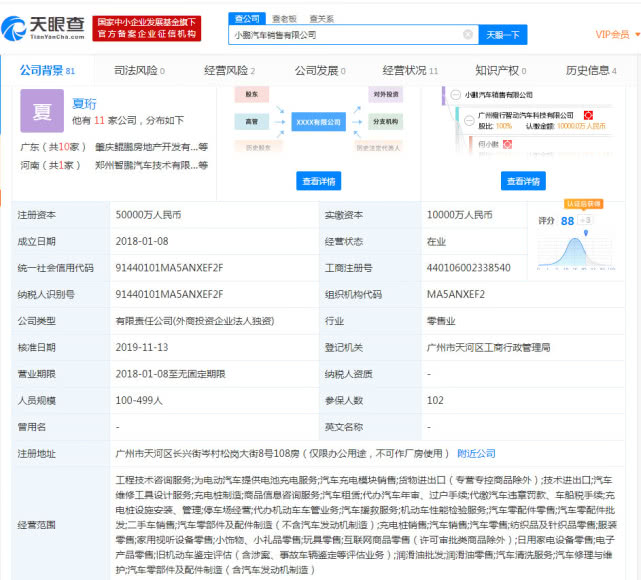Viewport: 641px width, 580px height.
Task: Click the score value 88
Action: [567, 221]
